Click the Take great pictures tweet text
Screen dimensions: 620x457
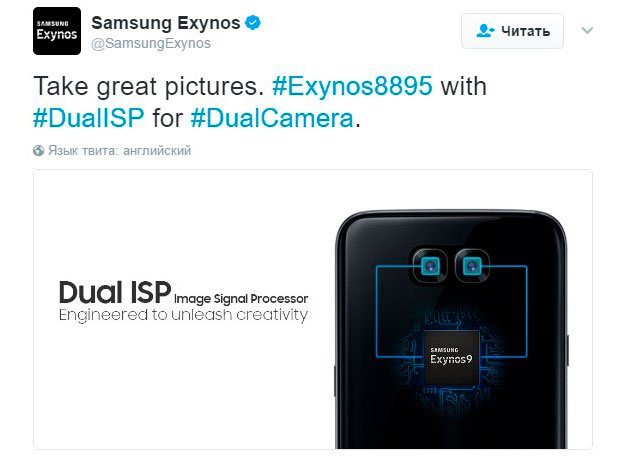149,86
